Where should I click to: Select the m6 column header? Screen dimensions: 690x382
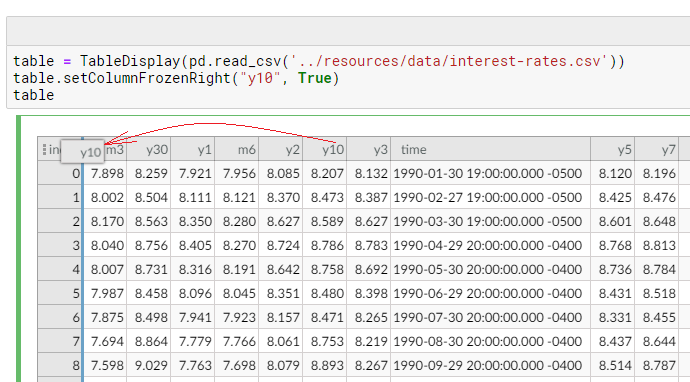click(237, 150)
